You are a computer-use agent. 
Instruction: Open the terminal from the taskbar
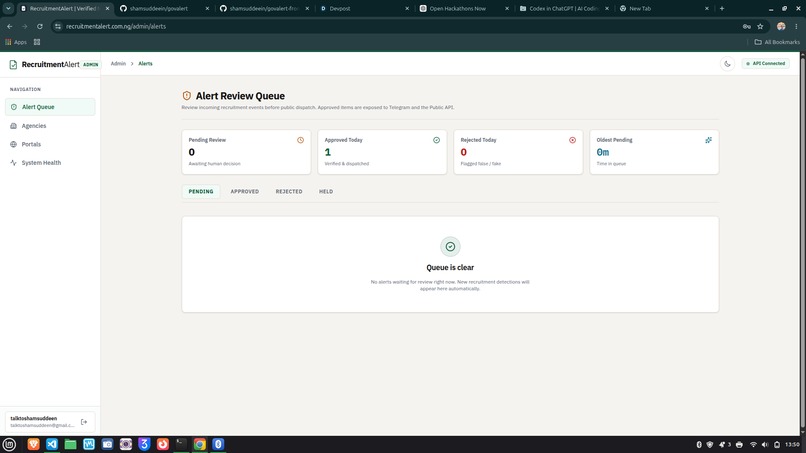181,444
